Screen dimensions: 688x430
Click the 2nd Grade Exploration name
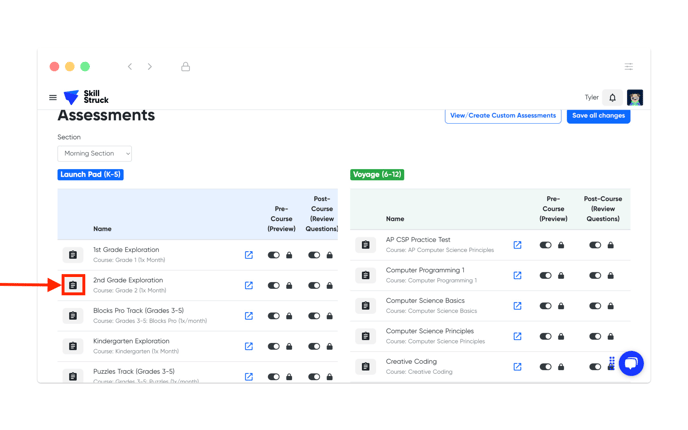click(128, 280)
